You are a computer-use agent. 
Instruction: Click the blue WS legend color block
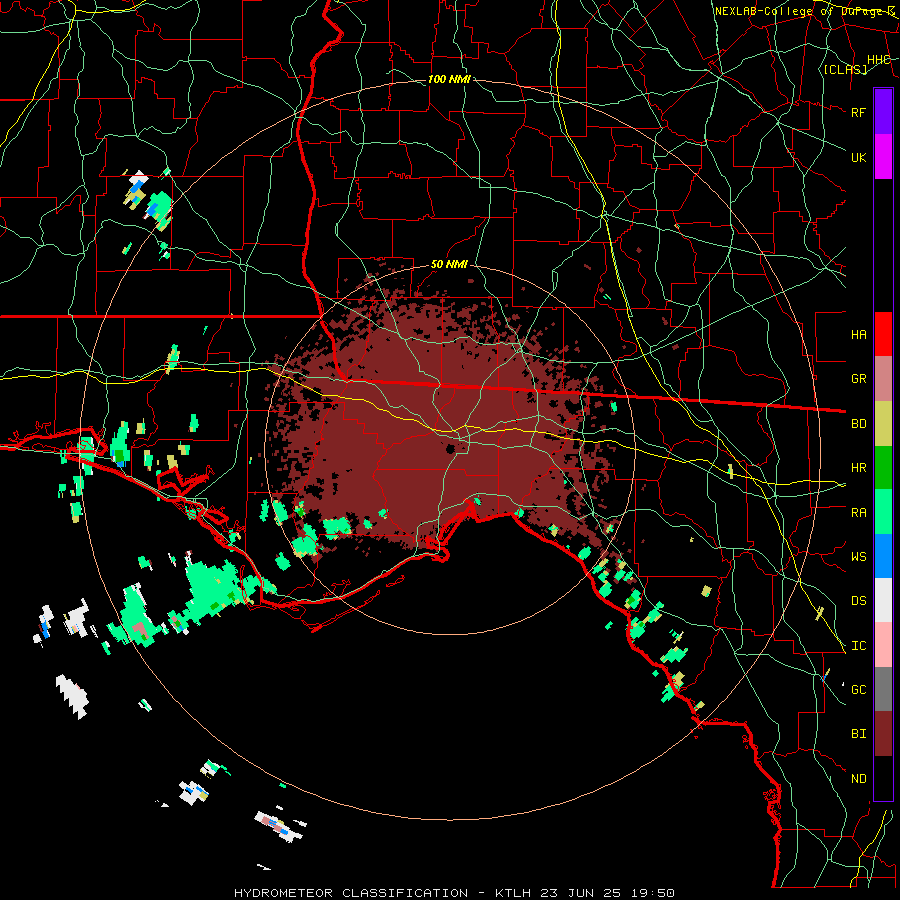883,556
